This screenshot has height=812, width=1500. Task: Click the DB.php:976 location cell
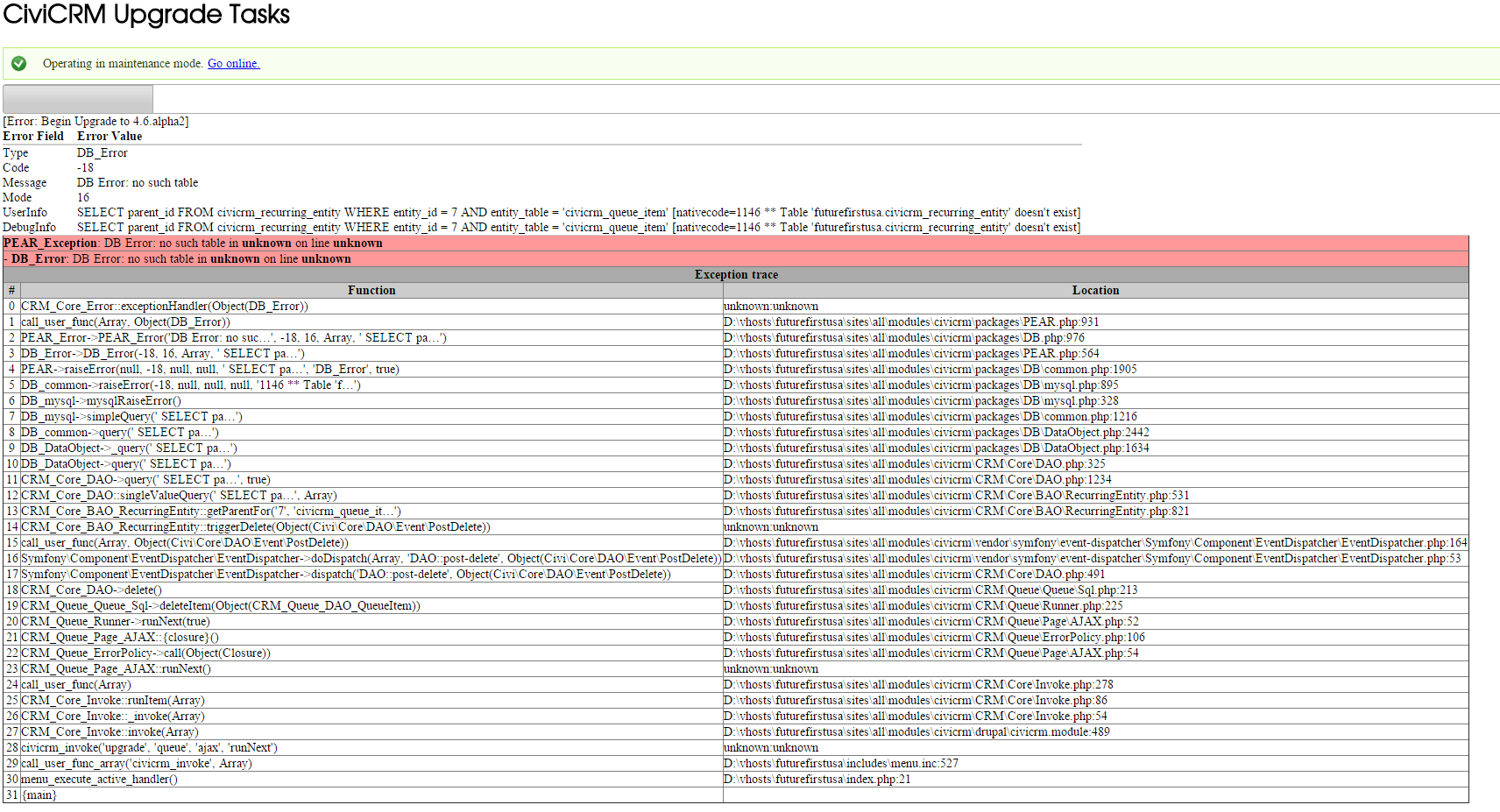(x=1096, y=338)
